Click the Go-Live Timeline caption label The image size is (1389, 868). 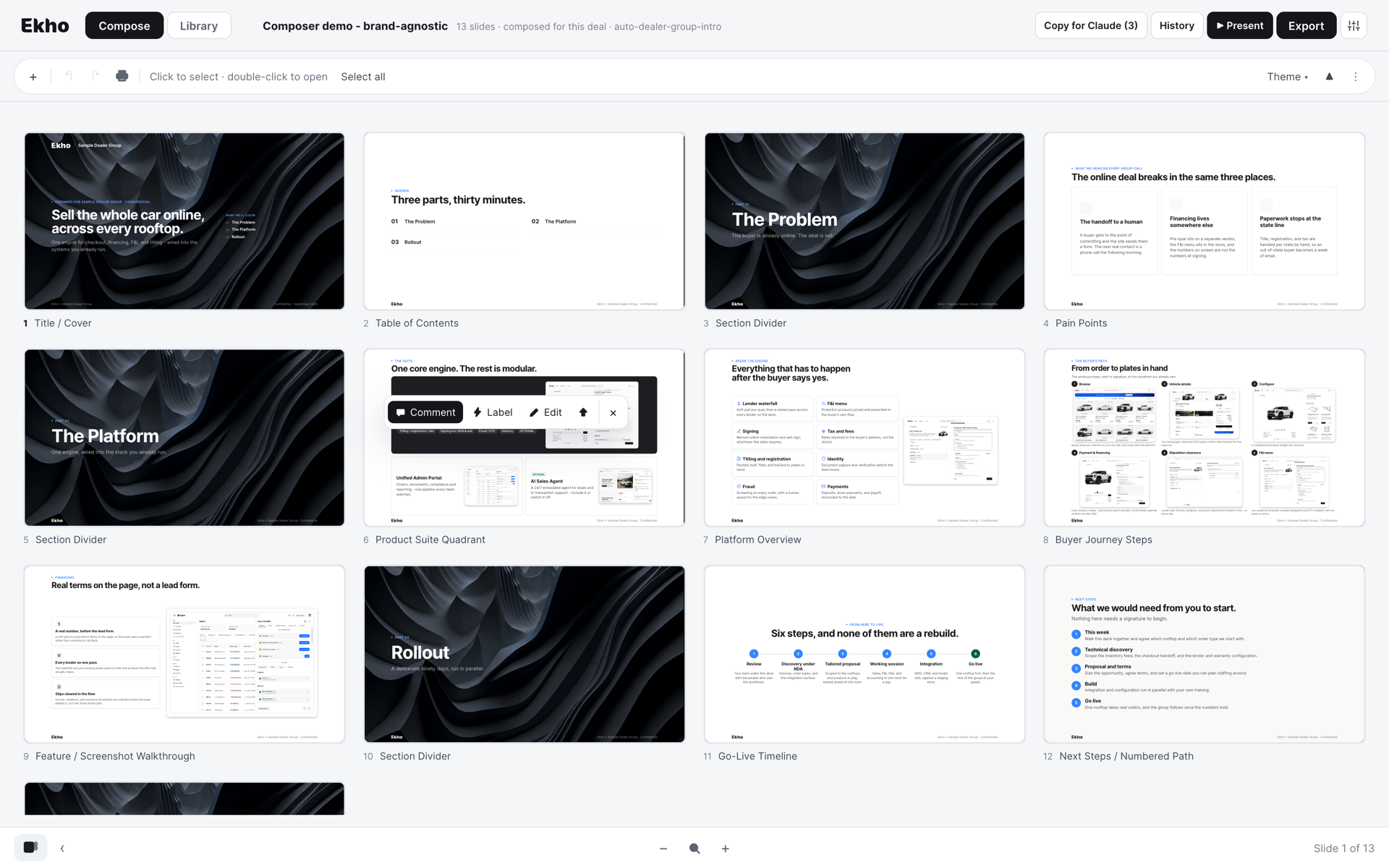[x=757, y=756]
